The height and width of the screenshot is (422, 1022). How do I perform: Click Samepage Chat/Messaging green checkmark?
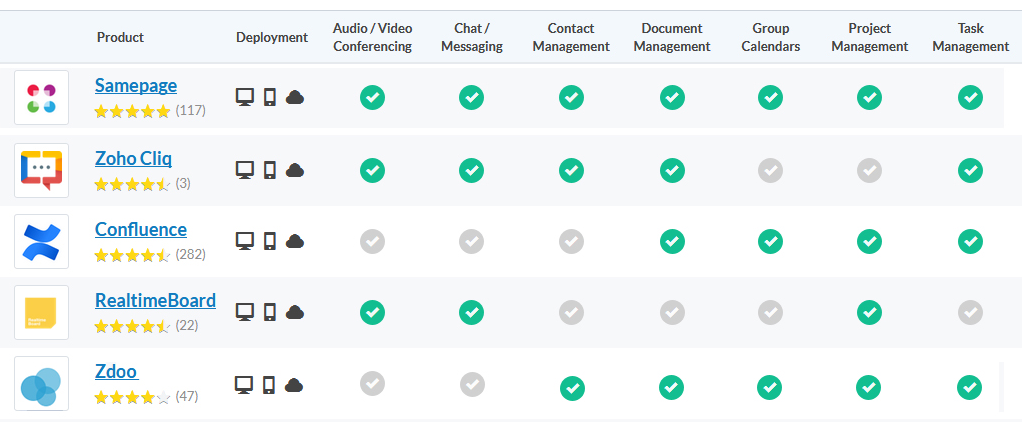click(471, 98)
